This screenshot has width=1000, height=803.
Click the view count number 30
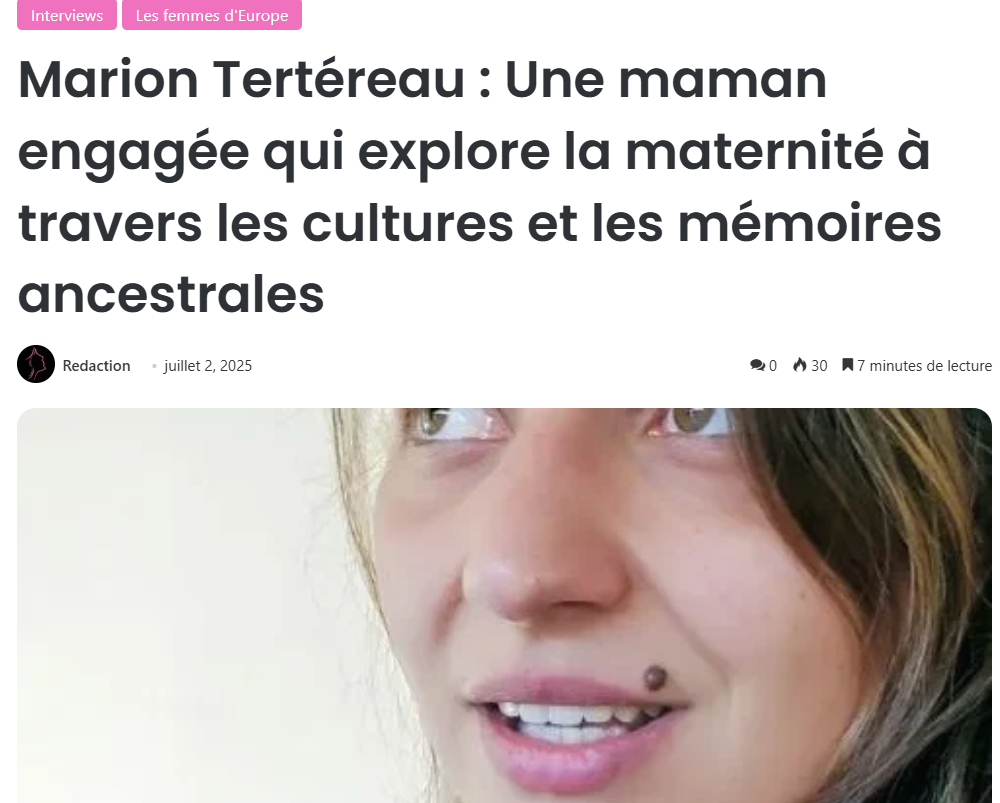pos(819,365)
